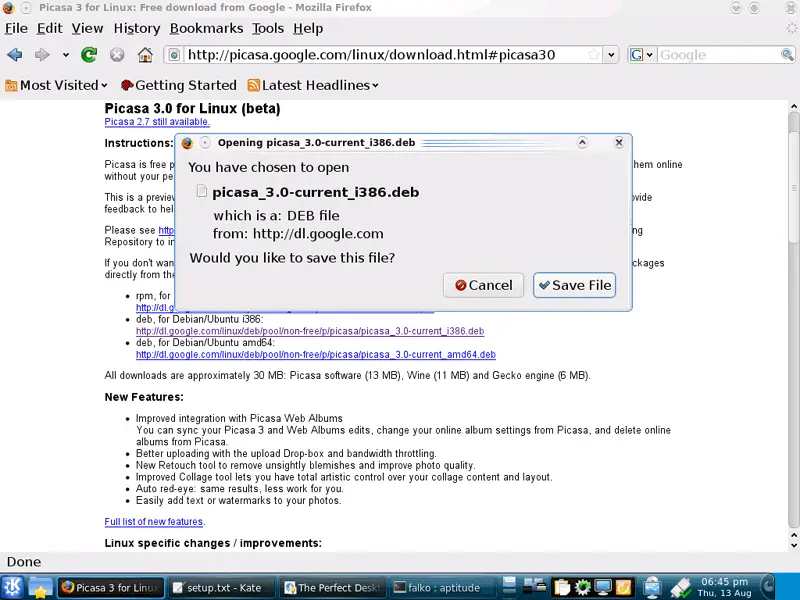800x600 pixels.
Task: Open the Edit menu
Action: (x=49, y=29)
